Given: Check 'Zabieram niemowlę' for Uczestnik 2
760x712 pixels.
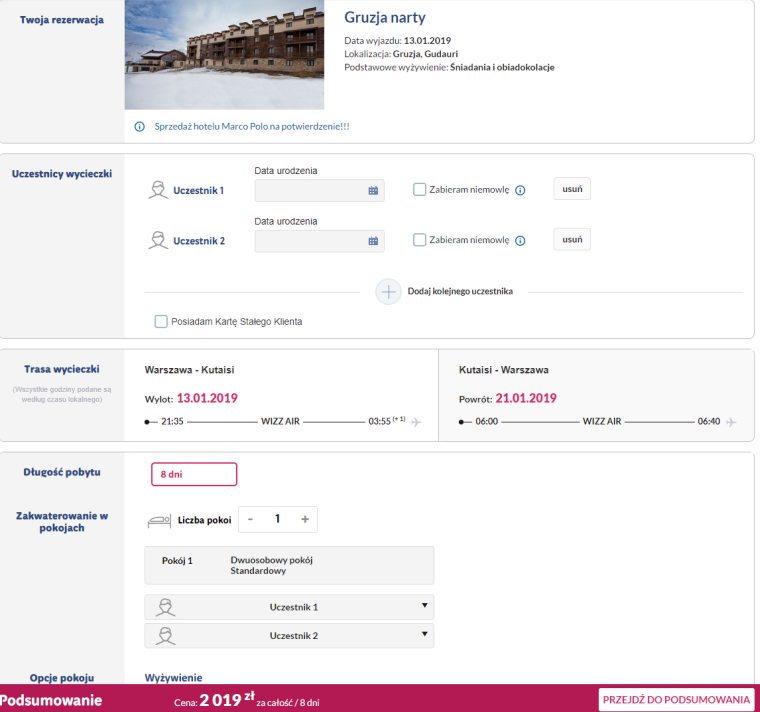Looking at the screenshot, I should click(x=420, y=240).
